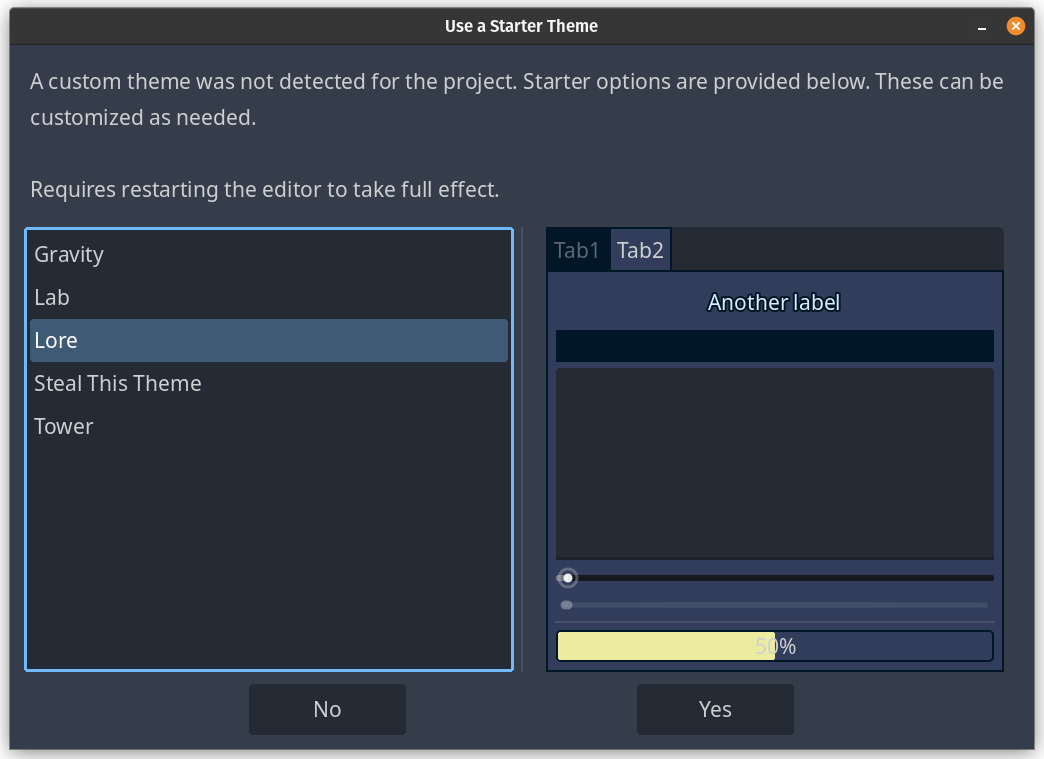
Task: Click the vertical divider between list and preview
Action: 522,449
